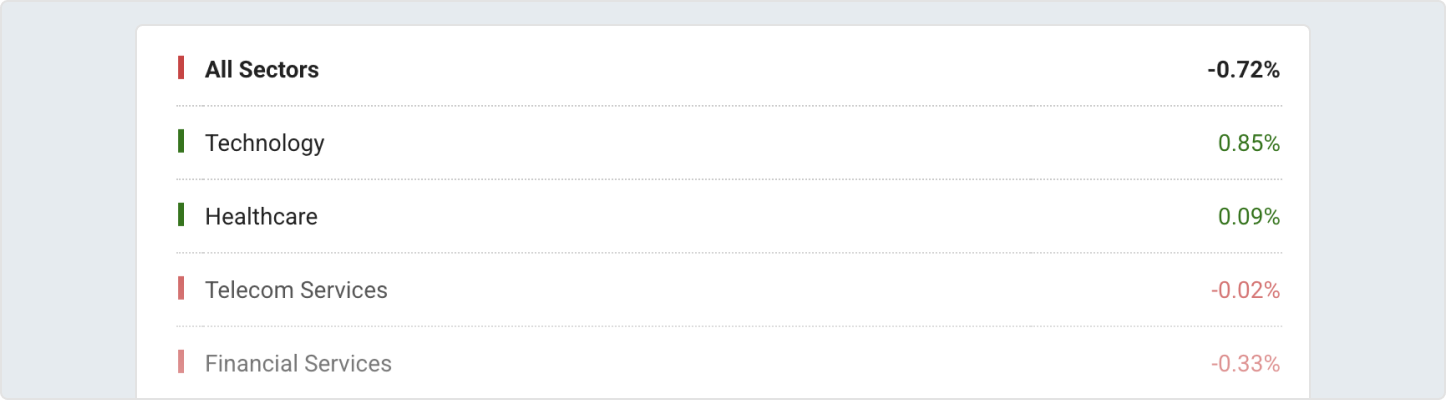Screen dimensions: 1446x400
Task: Click the green indicator bar beside Healthcare
Action: click(x=181, y=215)
